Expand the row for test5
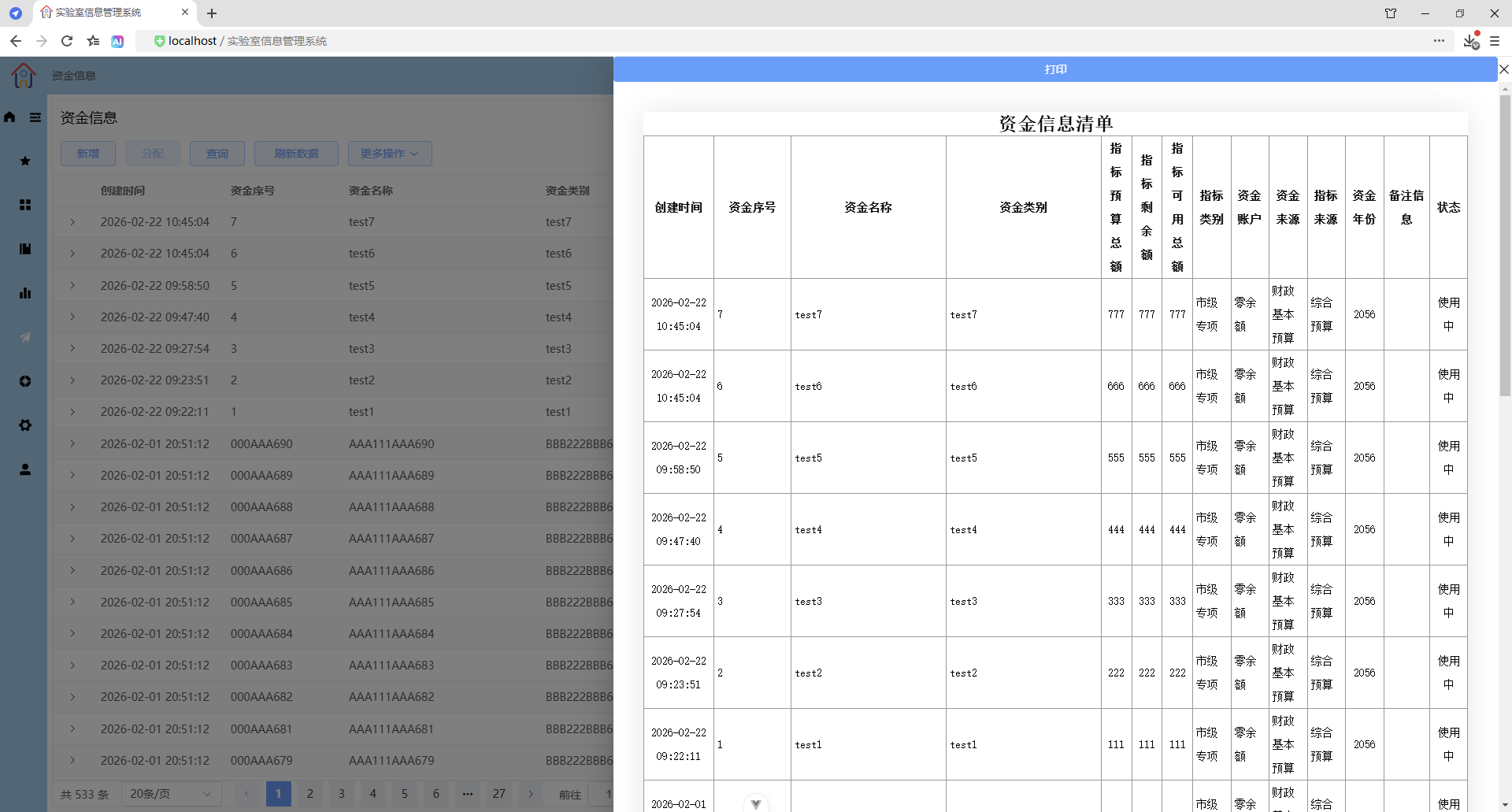Viewport: 1512px width, 812px height. (x=72, y=285)
